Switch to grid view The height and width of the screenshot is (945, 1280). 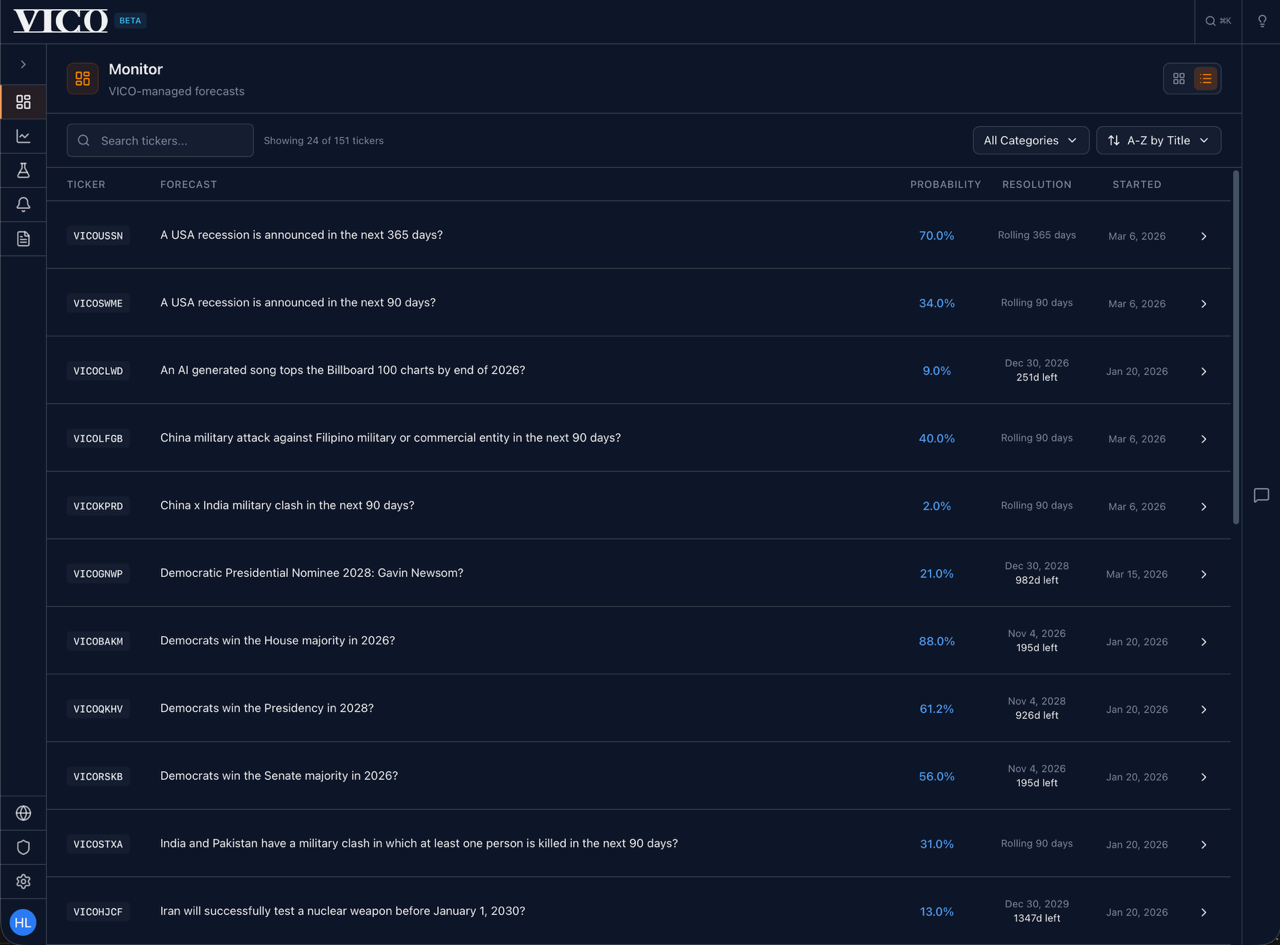(x=1179, y=79)
